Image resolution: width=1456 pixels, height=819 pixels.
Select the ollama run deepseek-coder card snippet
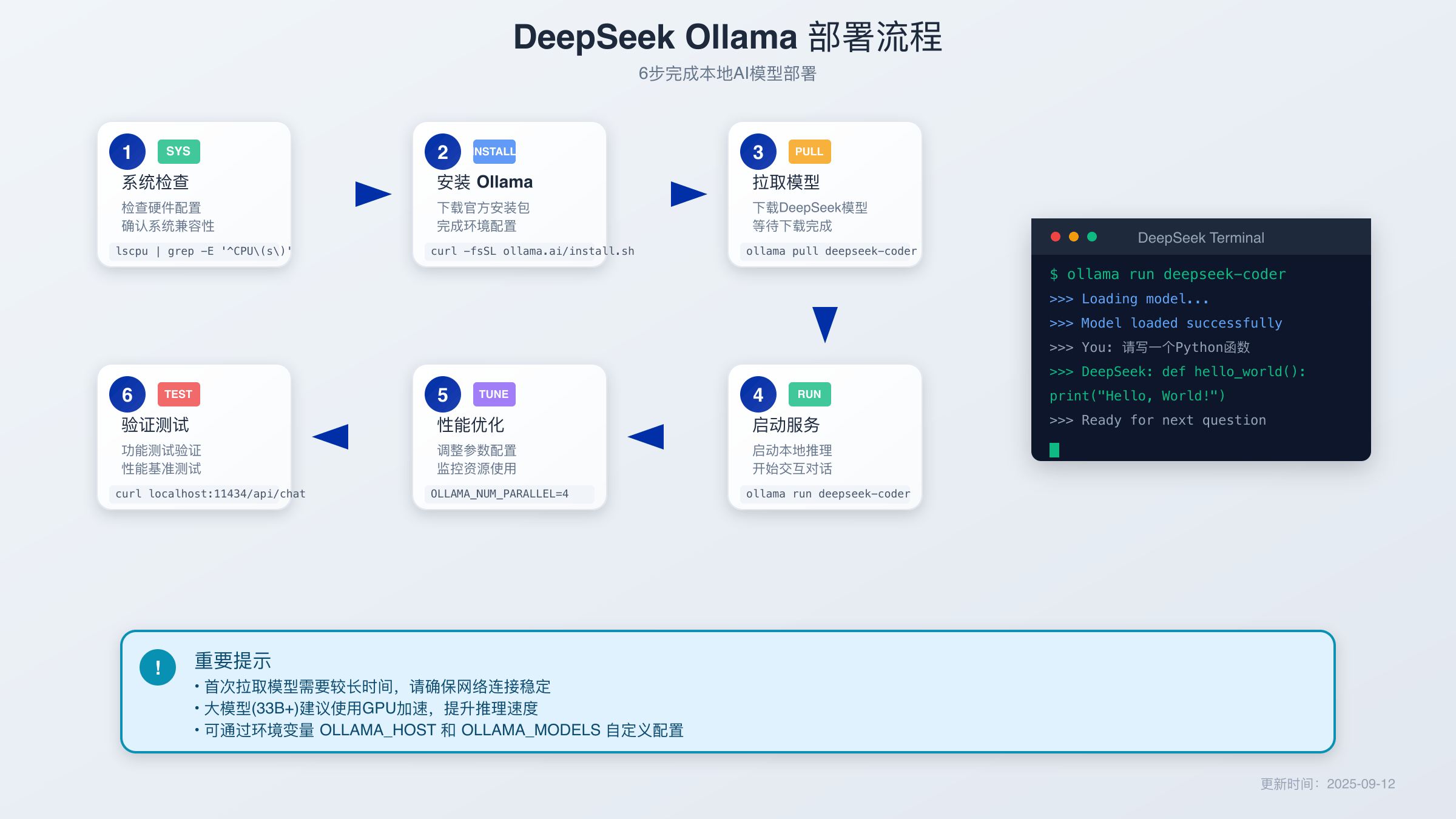click(825, 494)
